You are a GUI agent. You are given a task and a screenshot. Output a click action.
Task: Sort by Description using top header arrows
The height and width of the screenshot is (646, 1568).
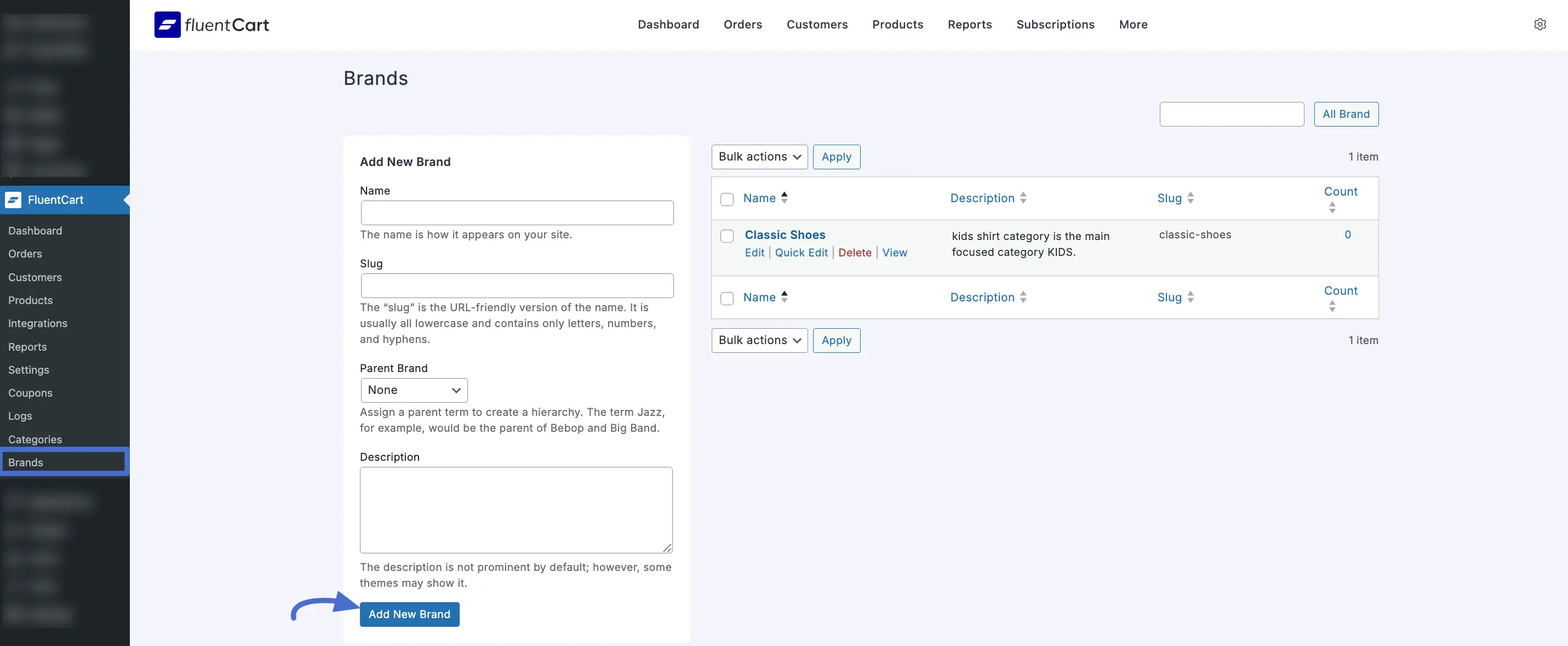coord(1023,198)
